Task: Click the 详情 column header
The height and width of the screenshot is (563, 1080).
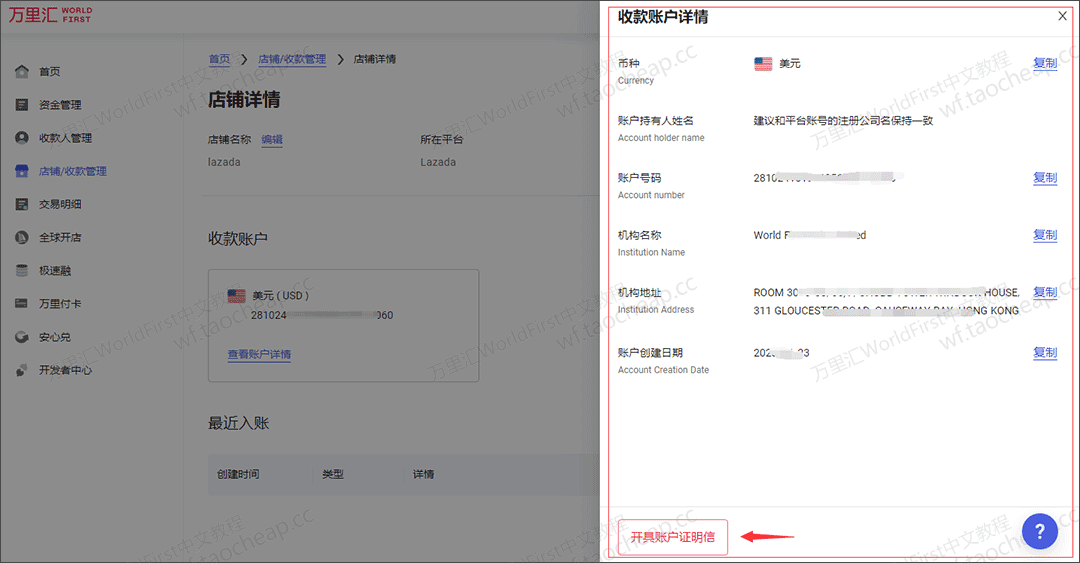Action: [423, 474]
